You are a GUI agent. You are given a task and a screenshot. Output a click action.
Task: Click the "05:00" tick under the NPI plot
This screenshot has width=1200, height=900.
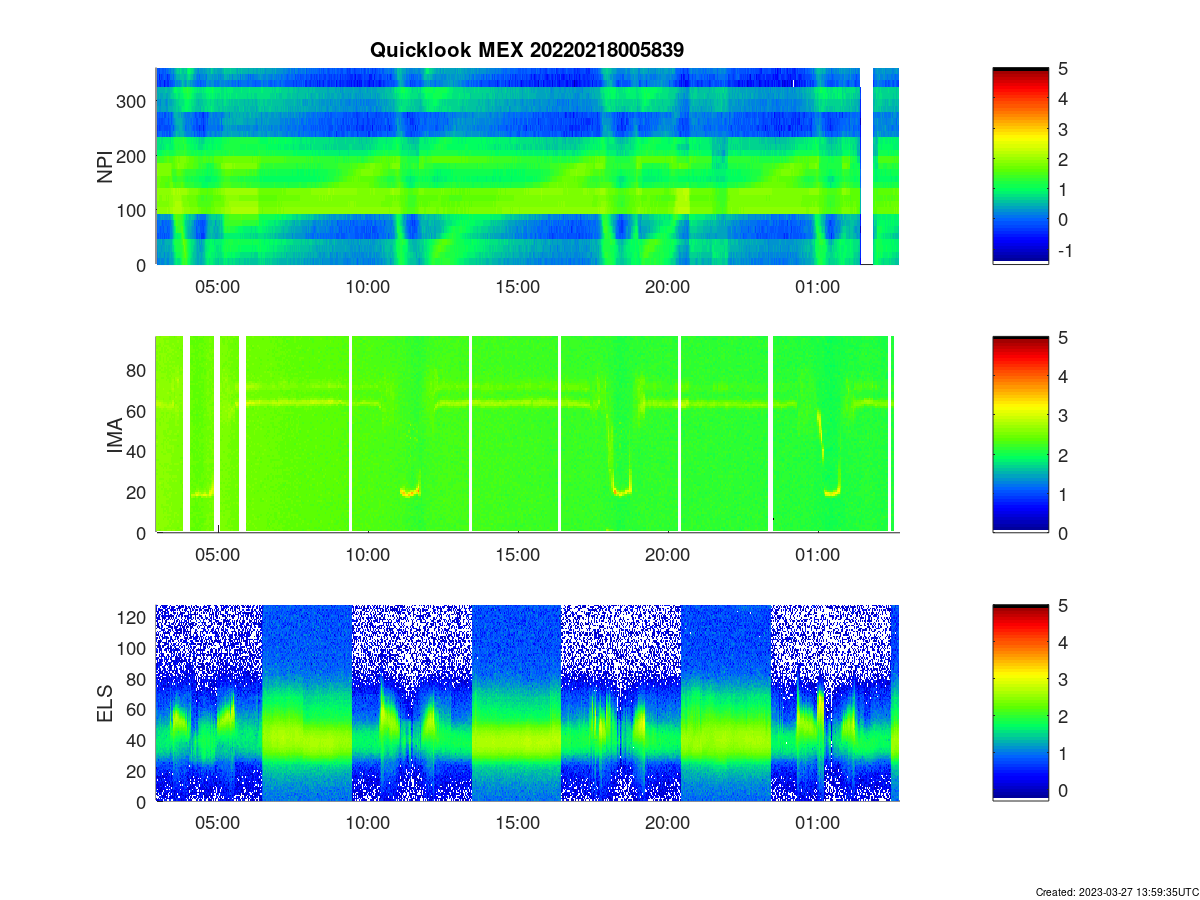point(218,286)
